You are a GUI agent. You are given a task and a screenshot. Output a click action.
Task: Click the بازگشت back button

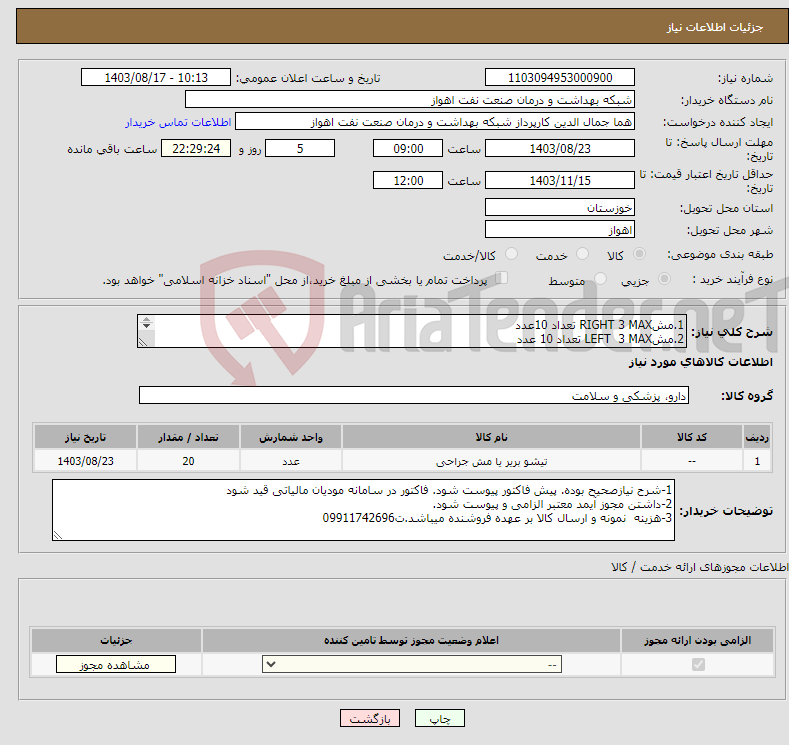pyautogui.click(x=370, y=718)
